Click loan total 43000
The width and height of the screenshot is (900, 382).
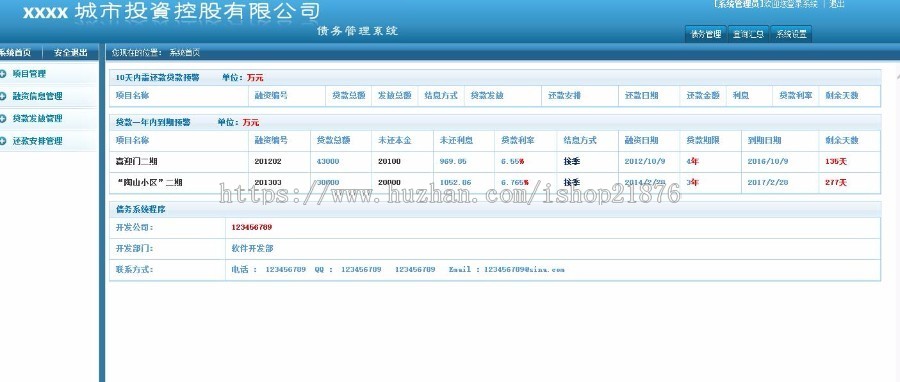click(x=328, y=162)
